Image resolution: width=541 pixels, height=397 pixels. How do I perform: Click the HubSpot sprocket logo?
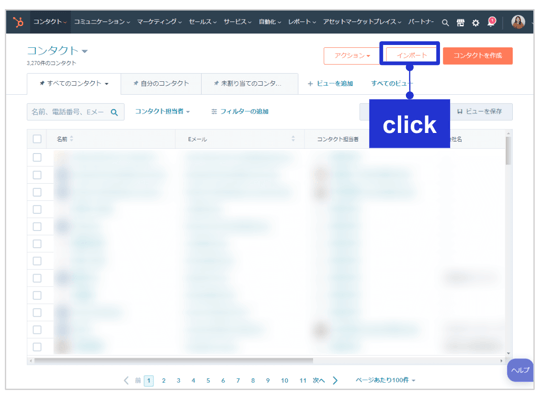pos(18,22)
